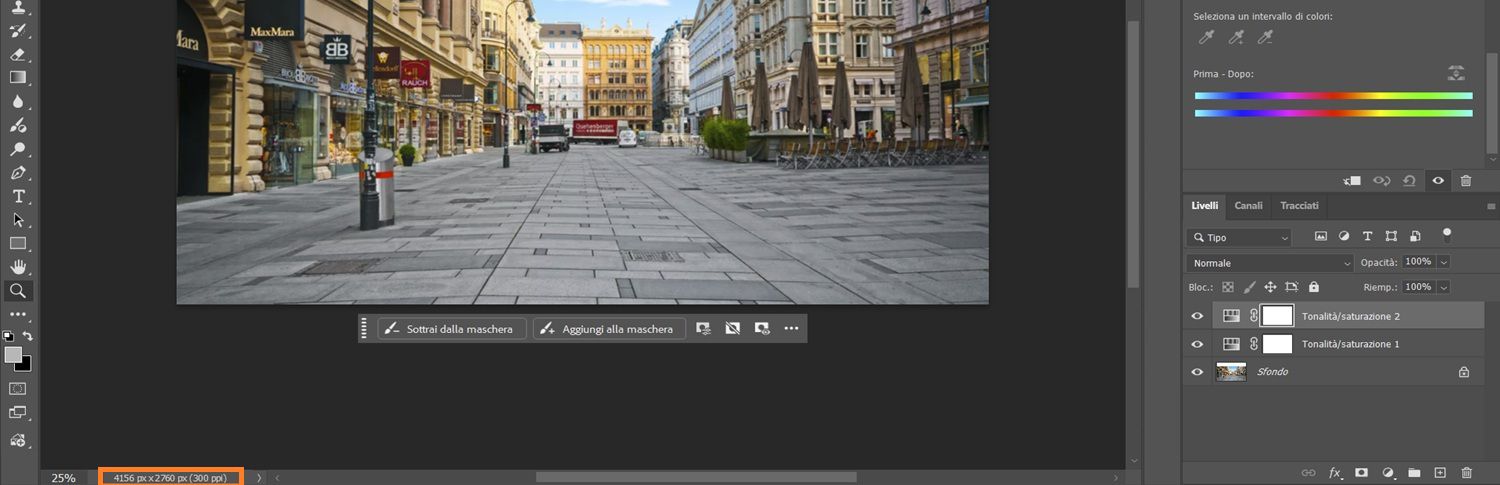
Task: Reset default foreground and background colors
Action: point(9,336)
